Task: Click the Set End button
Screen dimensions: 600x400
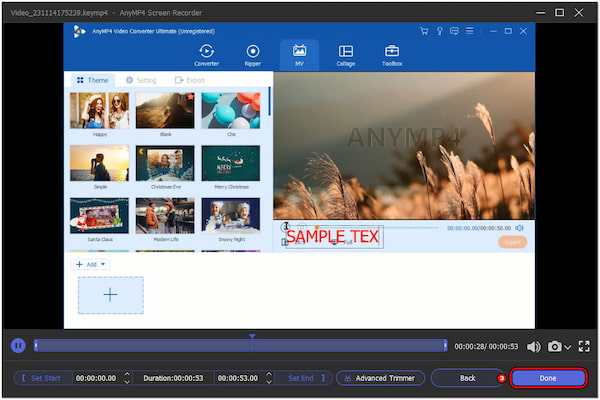Action: (x=305, y=378)
